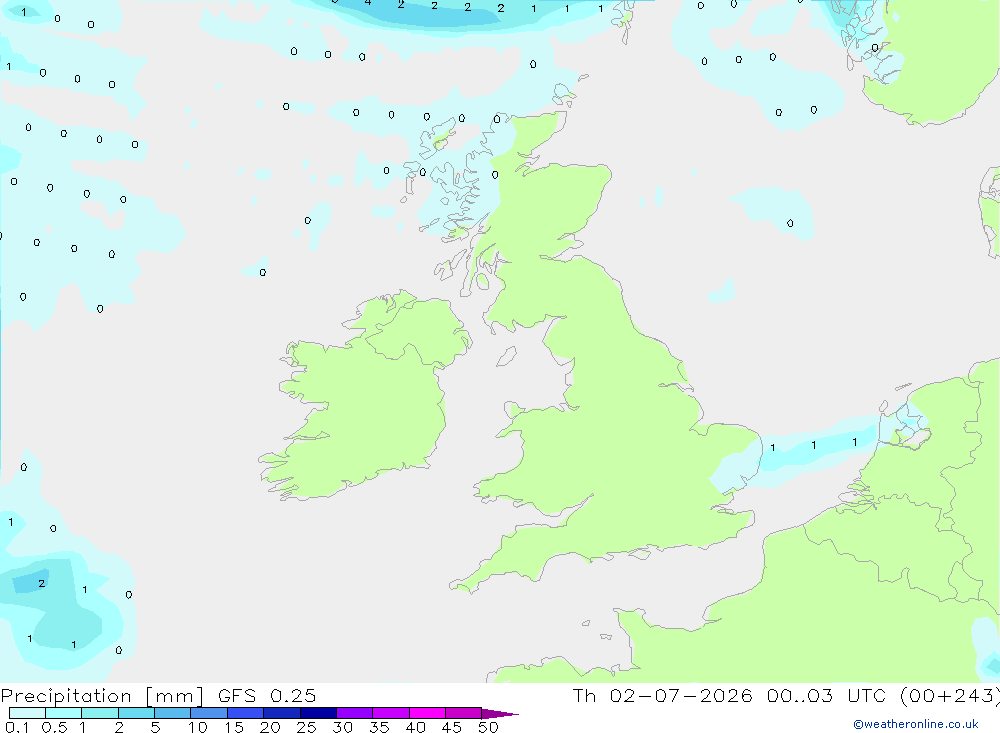
Task: Select the 40–45 mm magenta legend swatch
Action: pyautogui.click(x=427, y=713)
